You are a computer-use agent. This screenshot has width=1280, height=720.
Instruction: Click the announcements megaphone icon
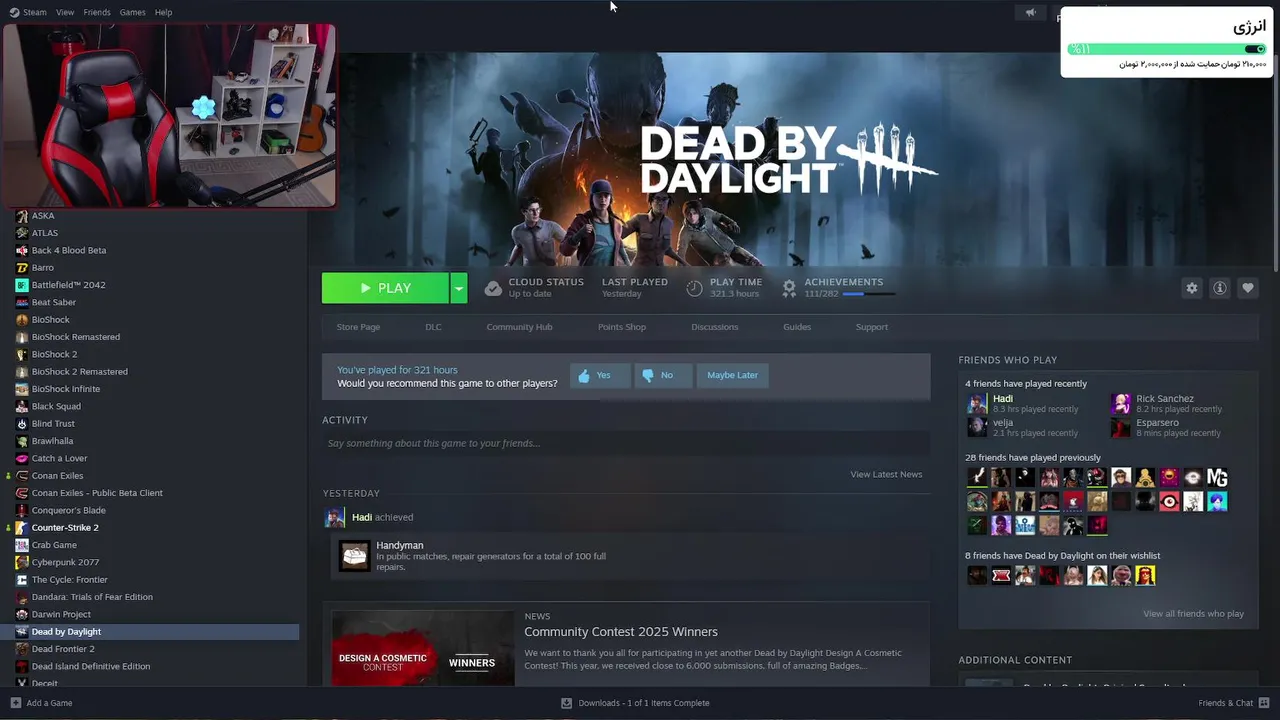[x=1030, y=12]
